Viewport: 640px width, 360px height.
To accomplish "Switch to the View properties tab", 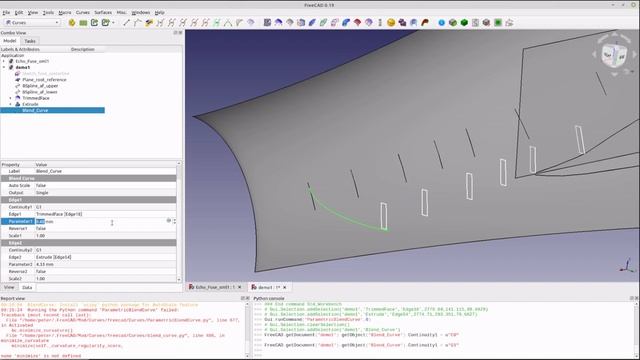I will [x=9, y=287].
